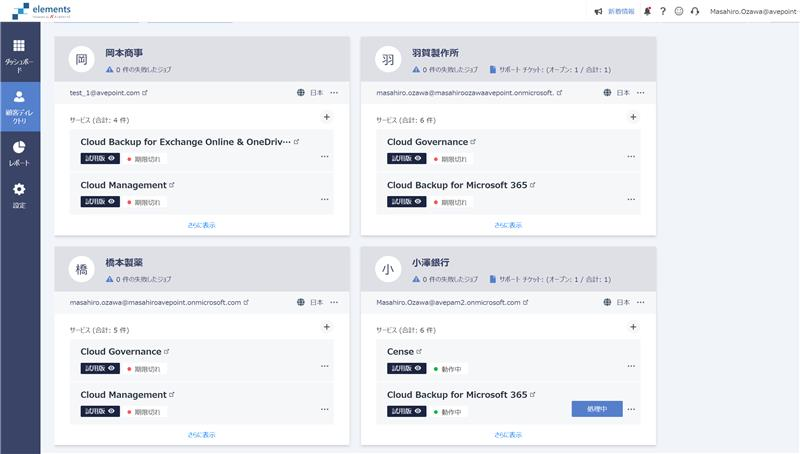The image size is (800, 454).
Task: Open support ticket link in 小澤銀行 header
Action: (x=550, y=280)
